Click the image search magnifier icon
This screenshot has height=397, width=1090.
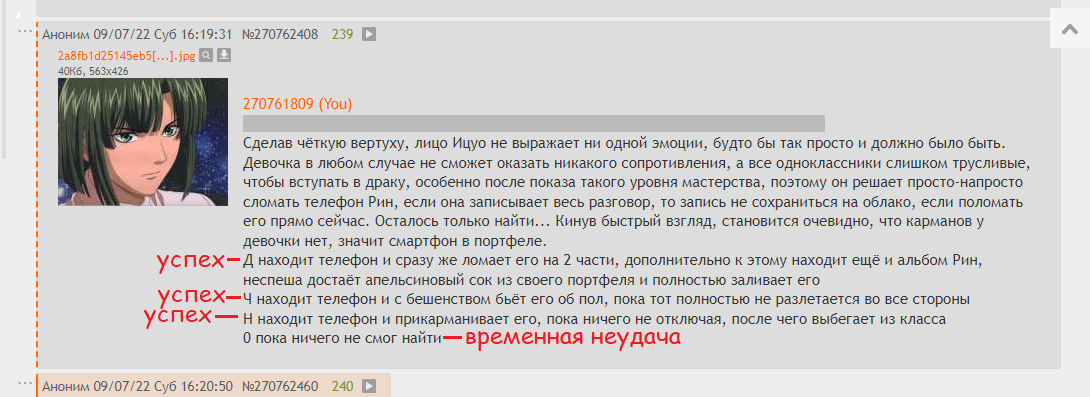point(206,56)
